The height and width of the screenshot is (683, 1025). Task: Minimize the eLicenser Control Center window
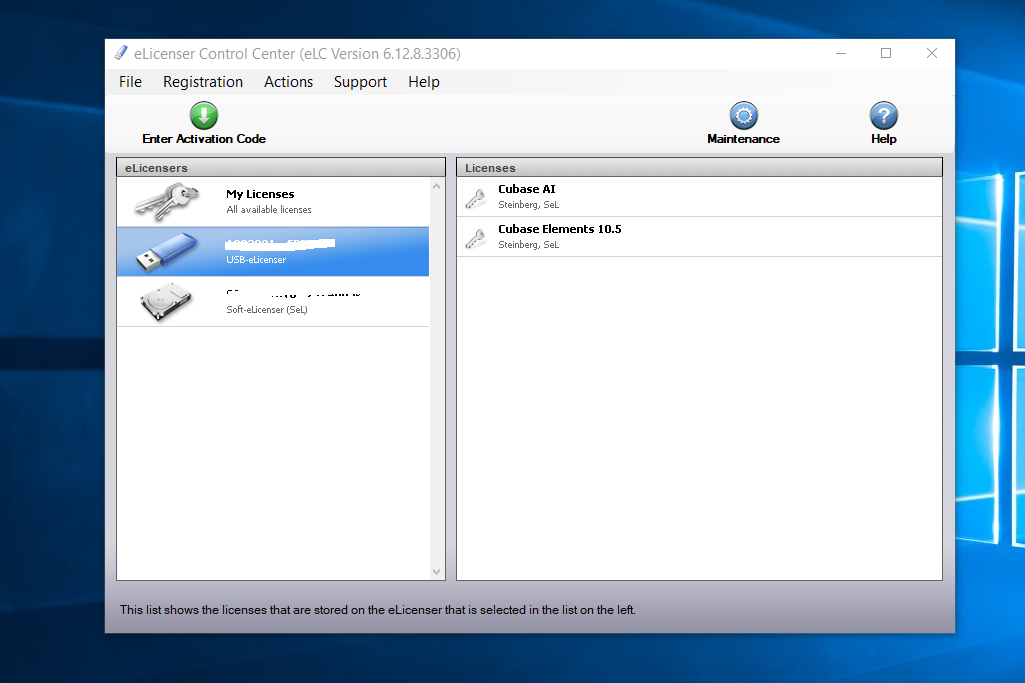[841, 53]
